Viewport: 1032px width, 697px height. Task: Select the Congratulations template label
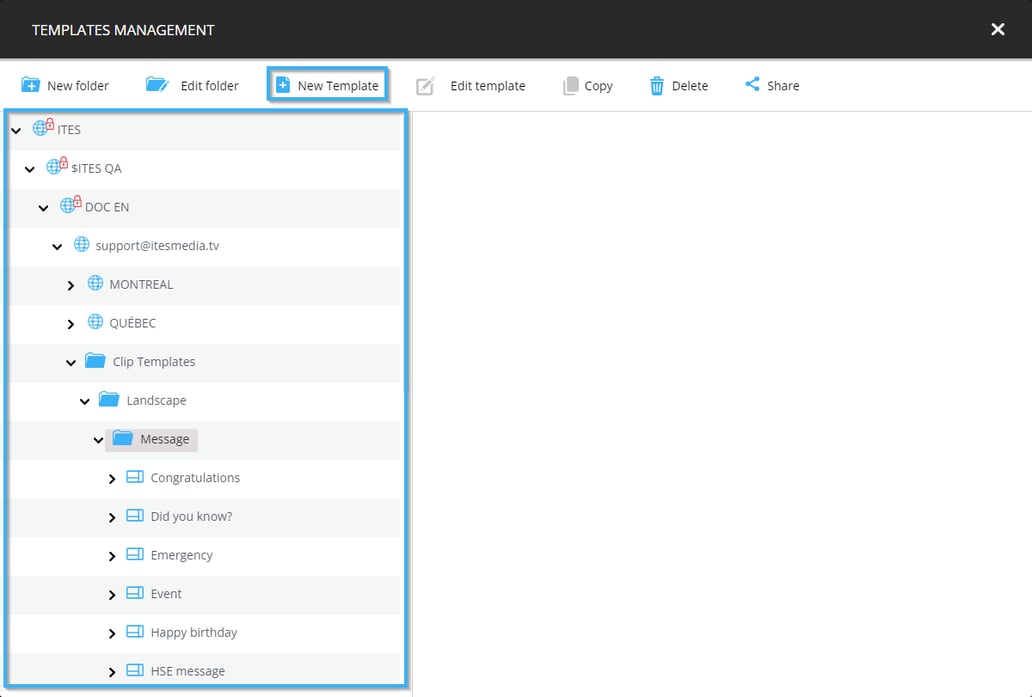(195, 478)
